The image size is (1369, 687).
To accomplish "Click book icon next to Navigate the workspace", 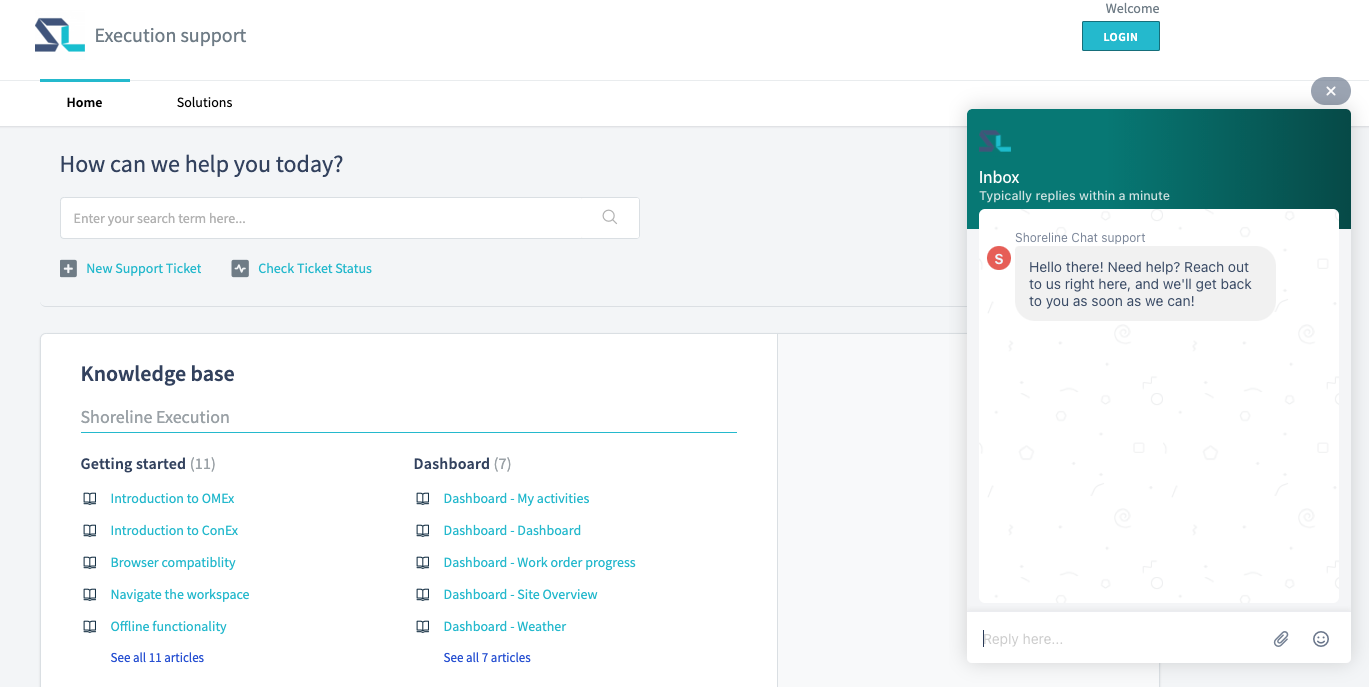I will (x=90, y=594).
